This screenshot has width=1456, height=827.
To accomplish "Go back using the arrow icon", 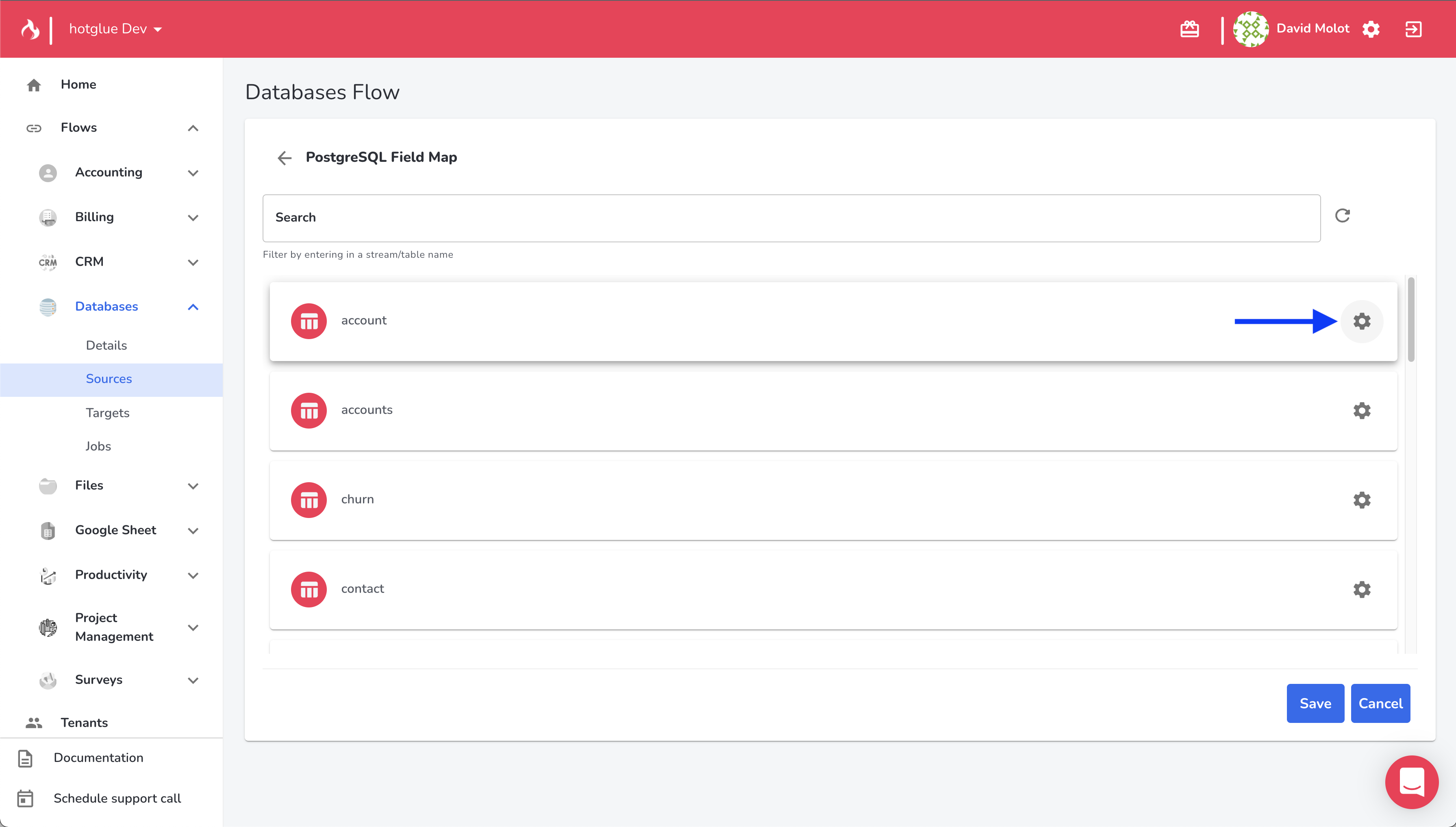I will click(285, 157).
